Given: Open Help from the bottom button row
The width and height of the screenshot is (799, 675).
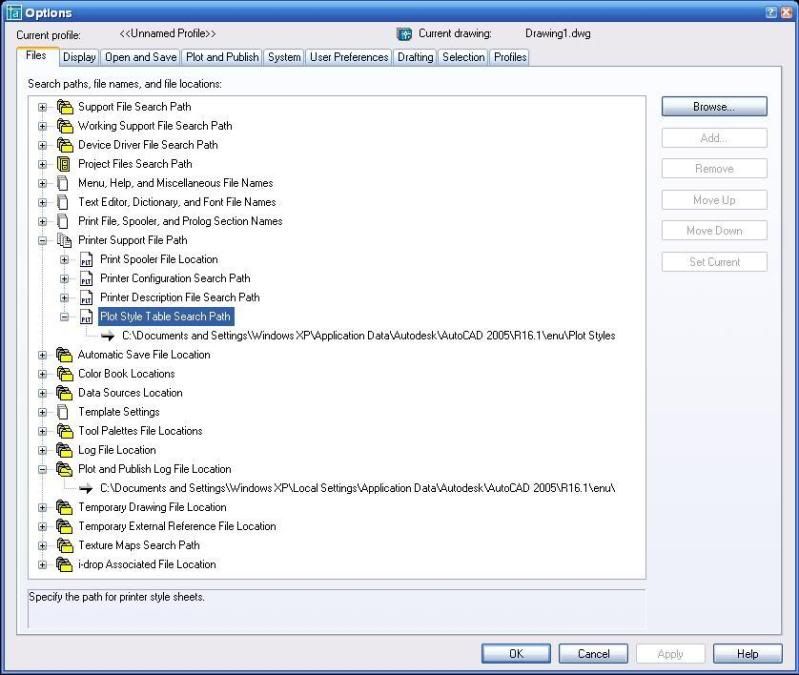Looking at the screenshot, I should [x=748, y=654].
